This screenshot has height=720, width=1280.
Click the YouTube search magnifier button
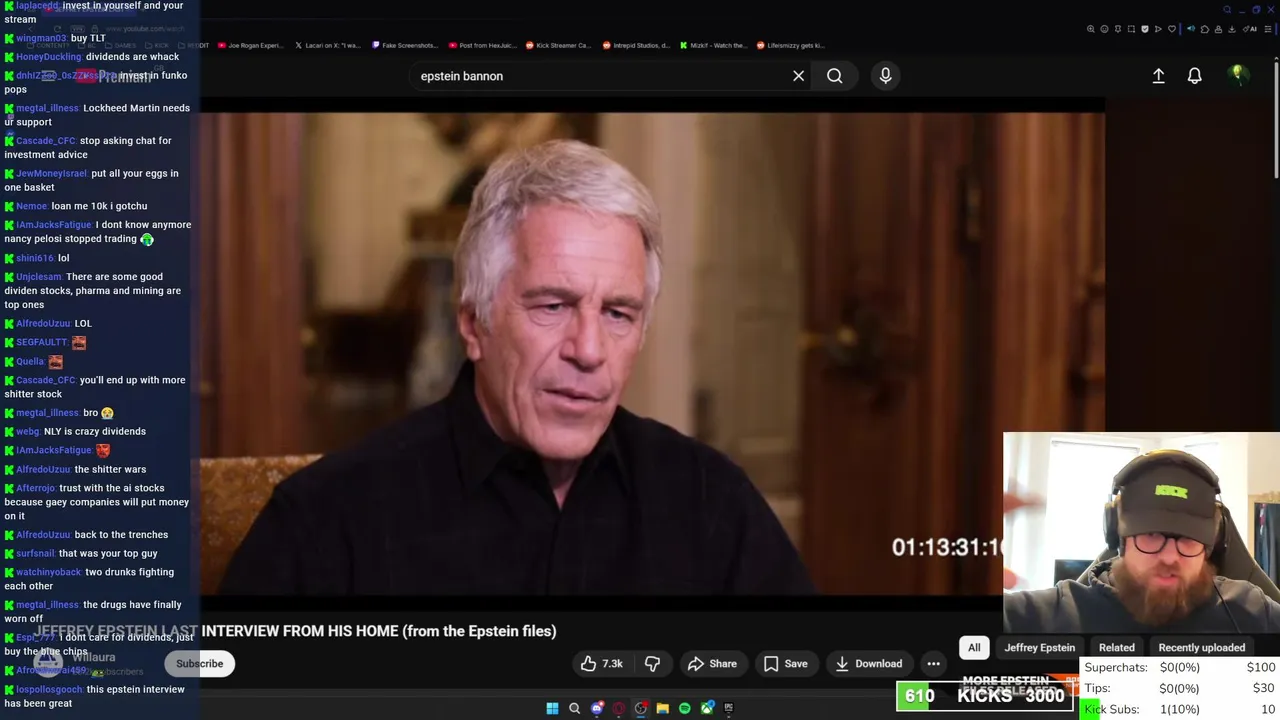point(834,76)
